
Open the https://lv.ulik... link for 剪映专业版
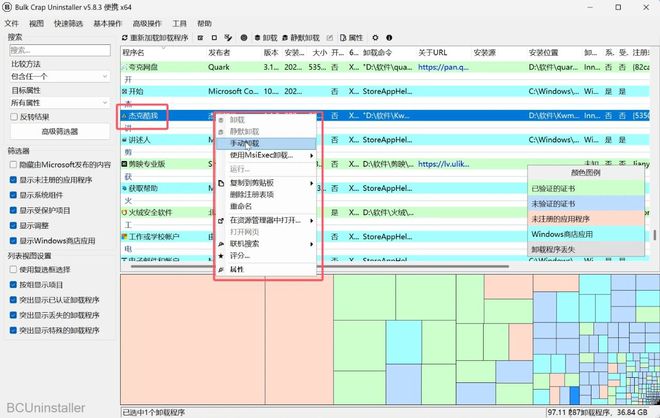coord(443,164)
